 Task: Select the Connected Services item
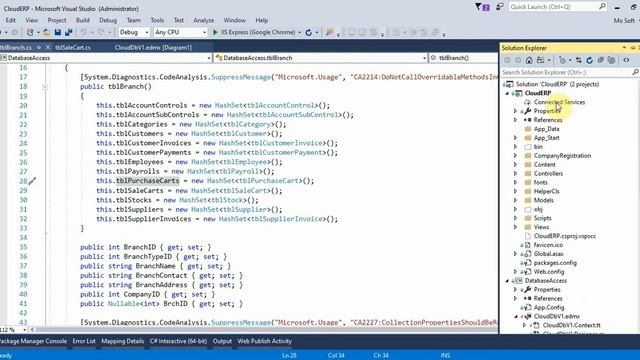559,102
